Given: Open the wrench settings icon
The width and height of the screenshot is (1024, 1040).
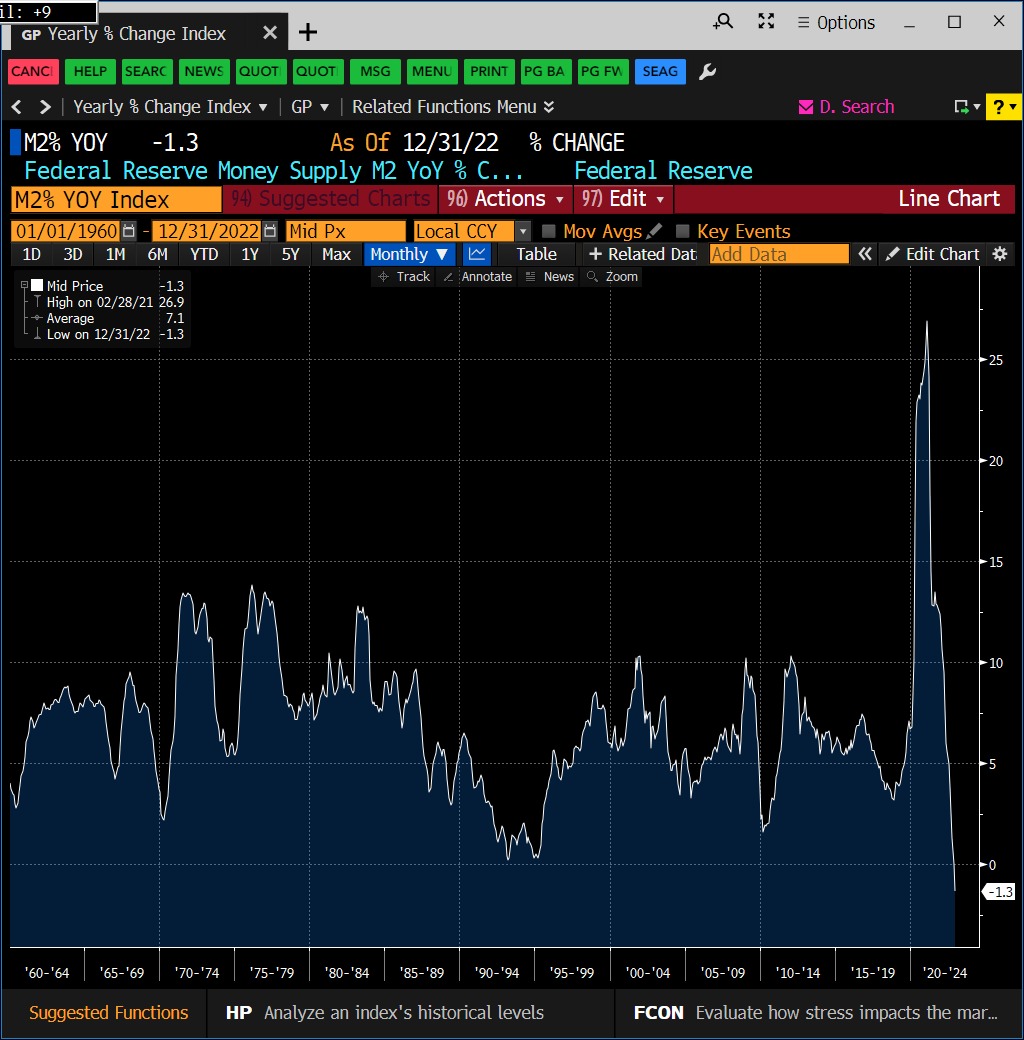Looking at the screenshot, I should [x=708, y=72].
